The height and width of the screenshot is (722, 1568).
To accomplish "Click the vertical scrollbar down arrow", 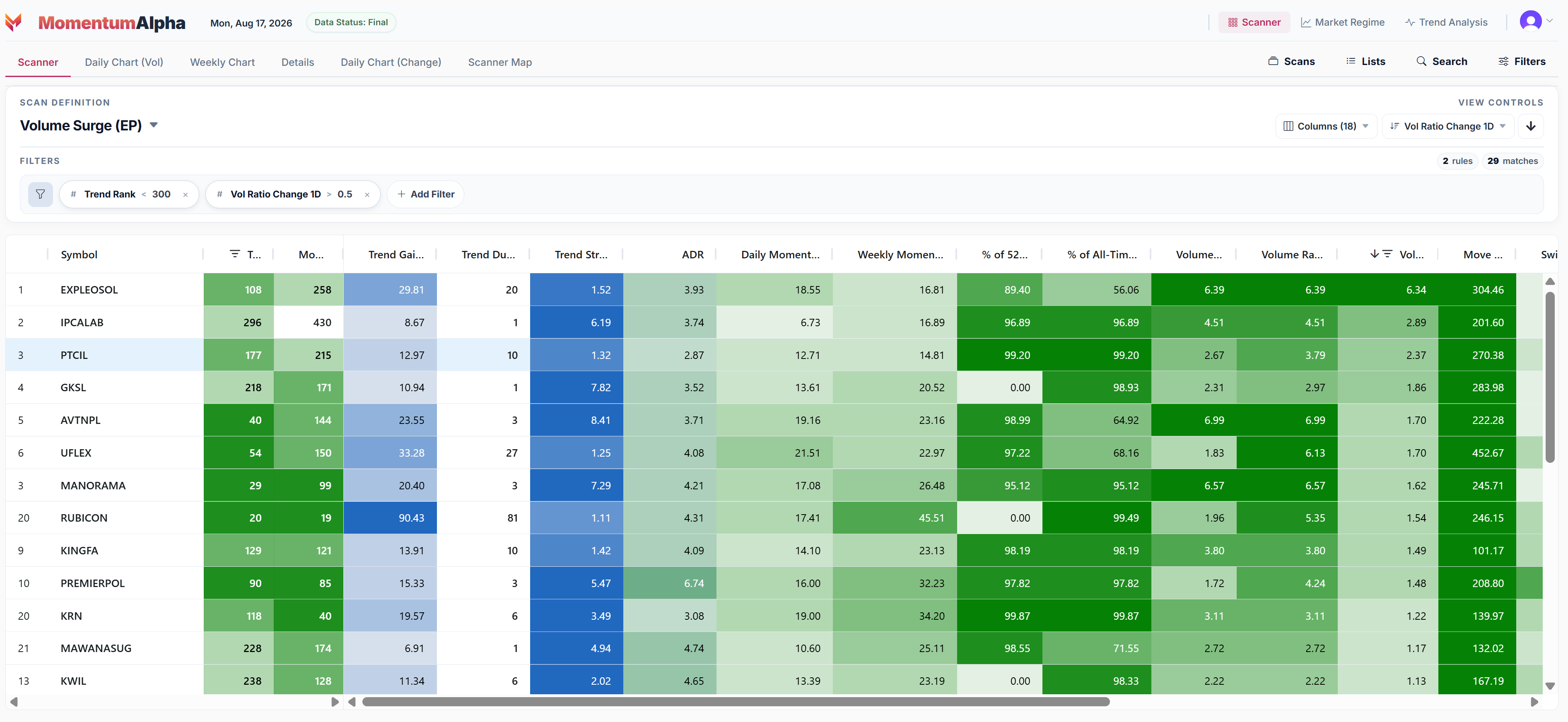I will (1550, 686).
